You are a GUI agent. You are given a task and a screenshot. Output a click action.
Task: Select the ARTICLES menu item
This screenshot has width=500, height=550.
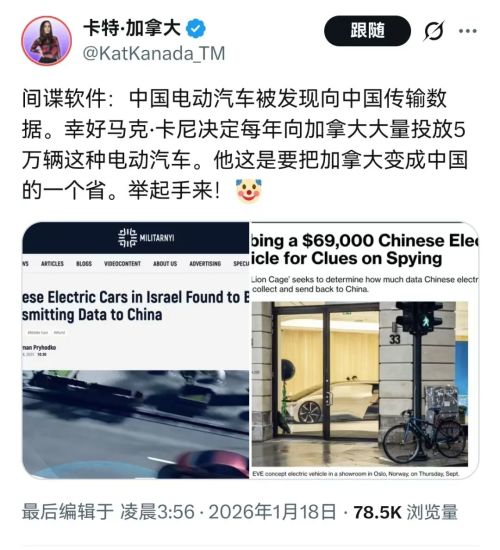[x=52, y=263]
